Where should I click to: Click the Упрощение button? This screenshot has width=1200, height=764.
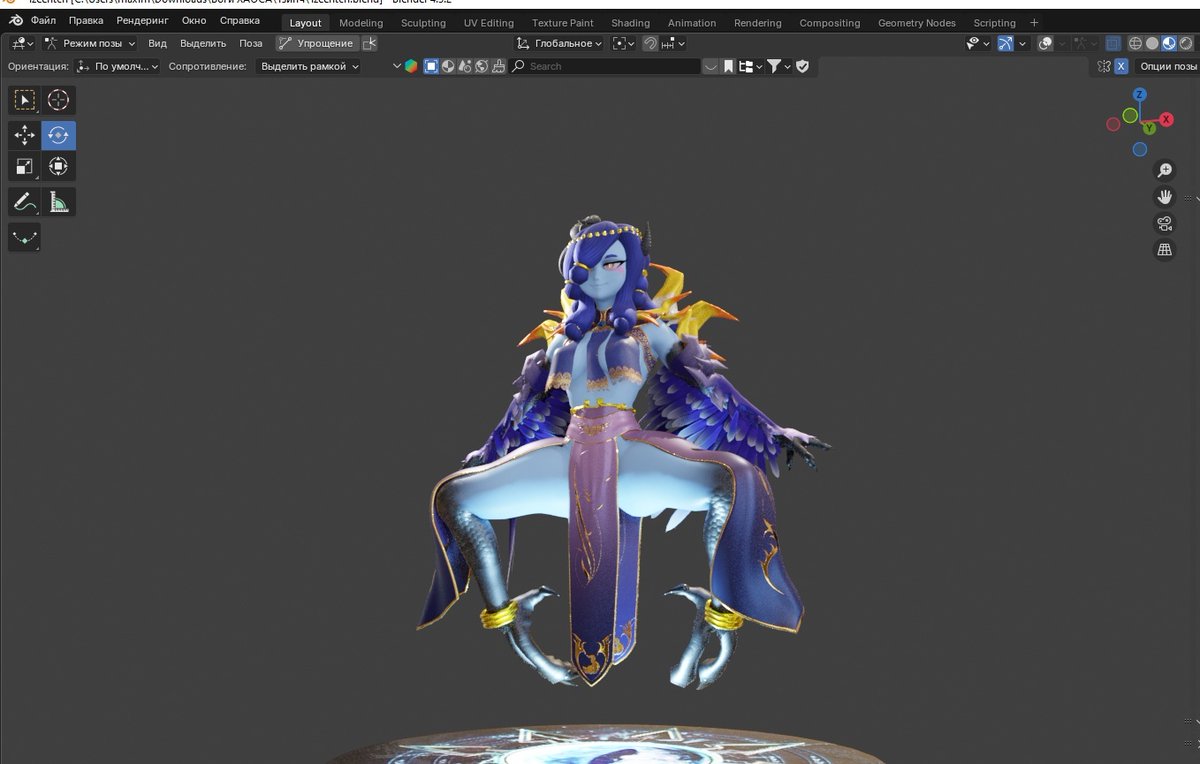pos(317,43)
